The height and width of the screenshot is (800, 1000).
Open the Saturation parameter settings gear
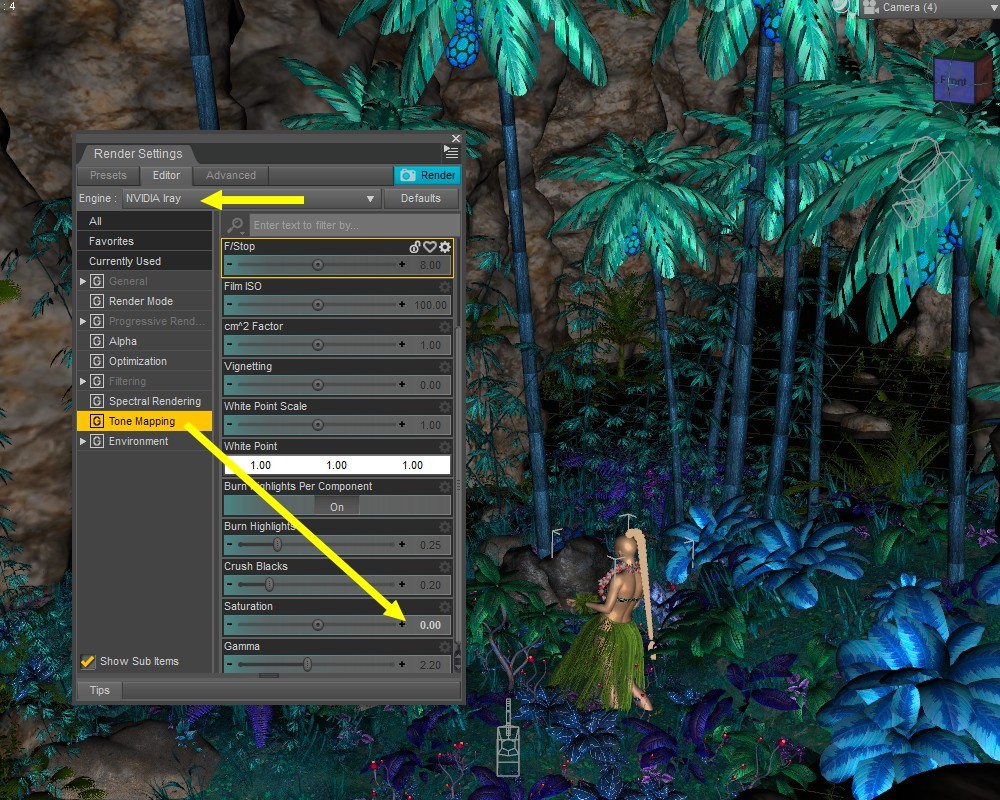[445, 607]
